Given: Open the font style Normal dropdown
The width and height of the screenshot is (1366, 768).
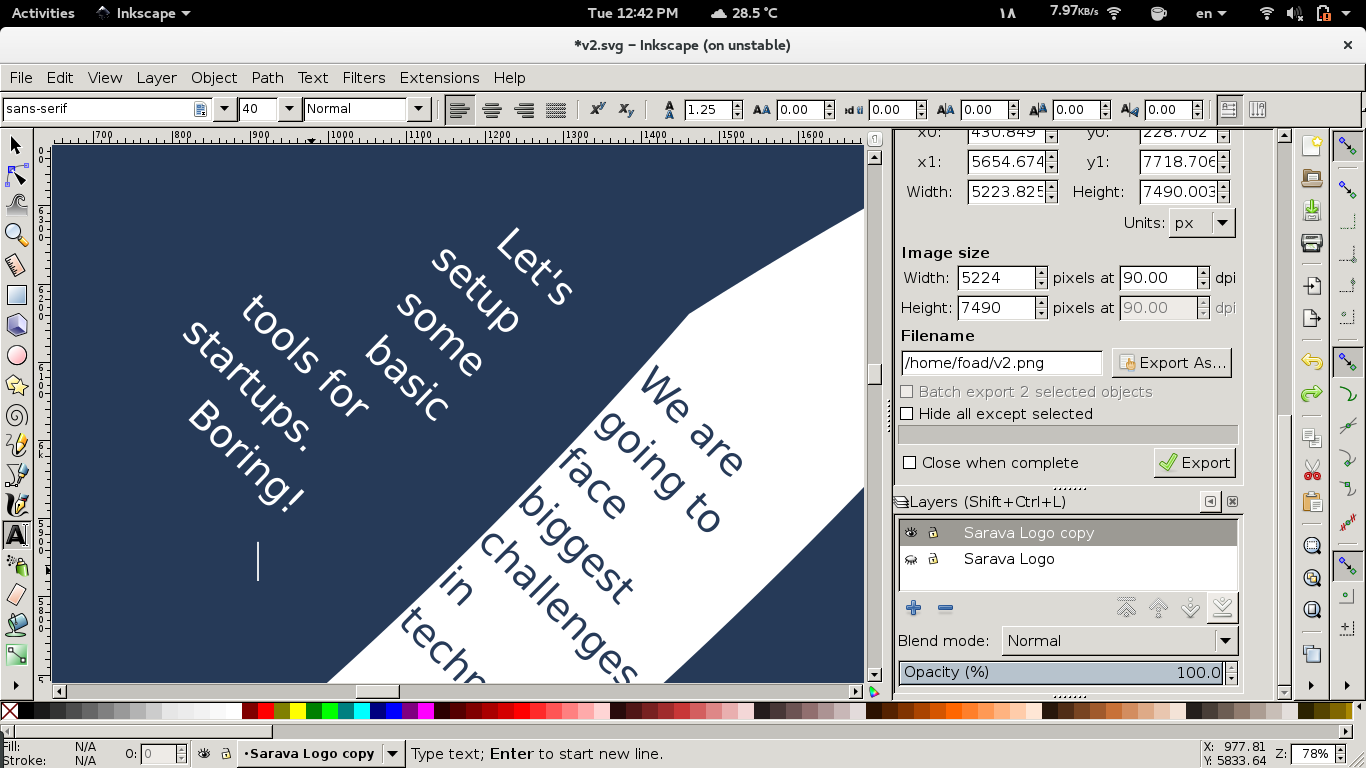Looking at the screenshot, I should point(419,109).
